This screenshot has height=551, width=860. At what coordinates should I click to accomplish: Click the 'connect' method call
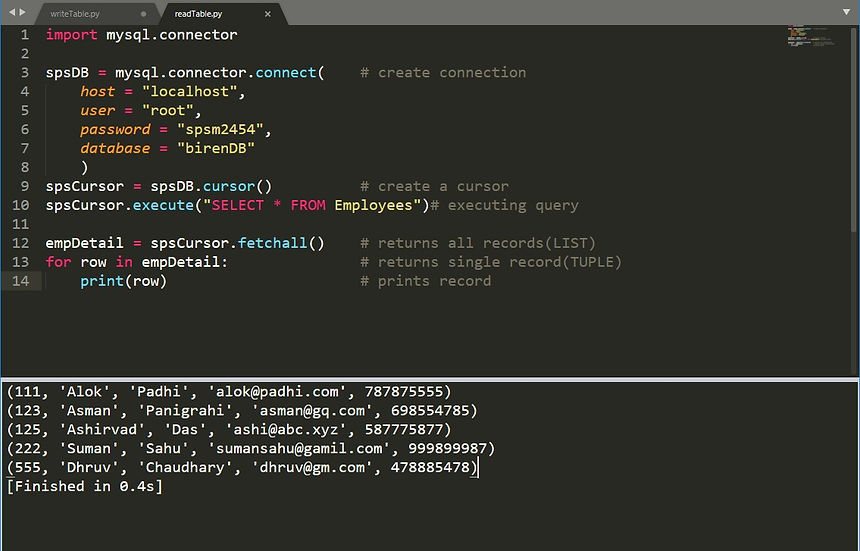pos(286,72)
